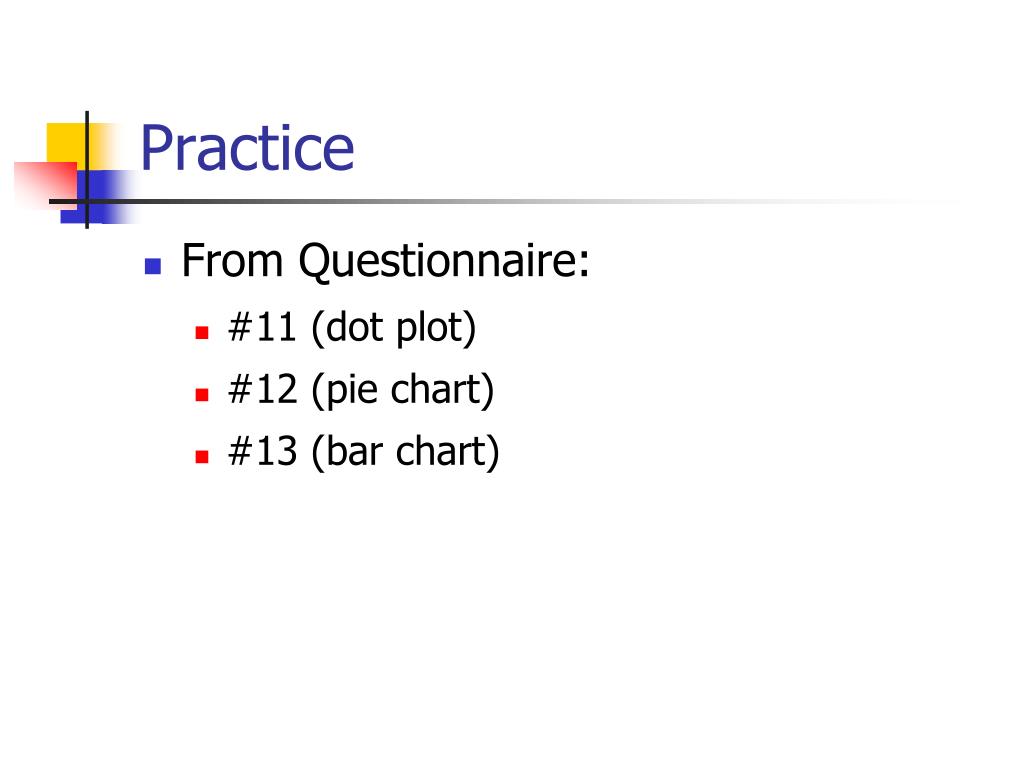
Task: Select the red bullet next to #11
Action: (x=202, y=332)
